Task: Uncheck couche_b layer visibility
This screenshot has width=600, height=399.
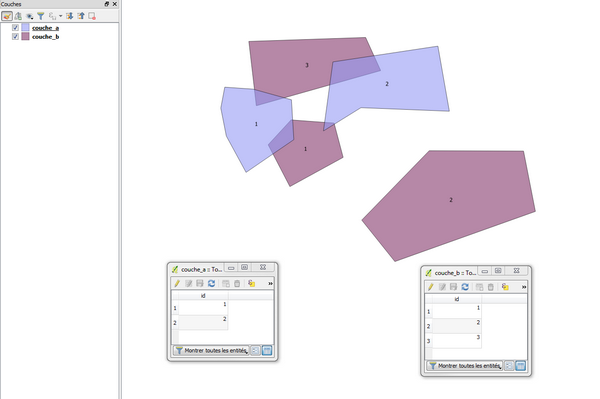Action: coord(15,36)
